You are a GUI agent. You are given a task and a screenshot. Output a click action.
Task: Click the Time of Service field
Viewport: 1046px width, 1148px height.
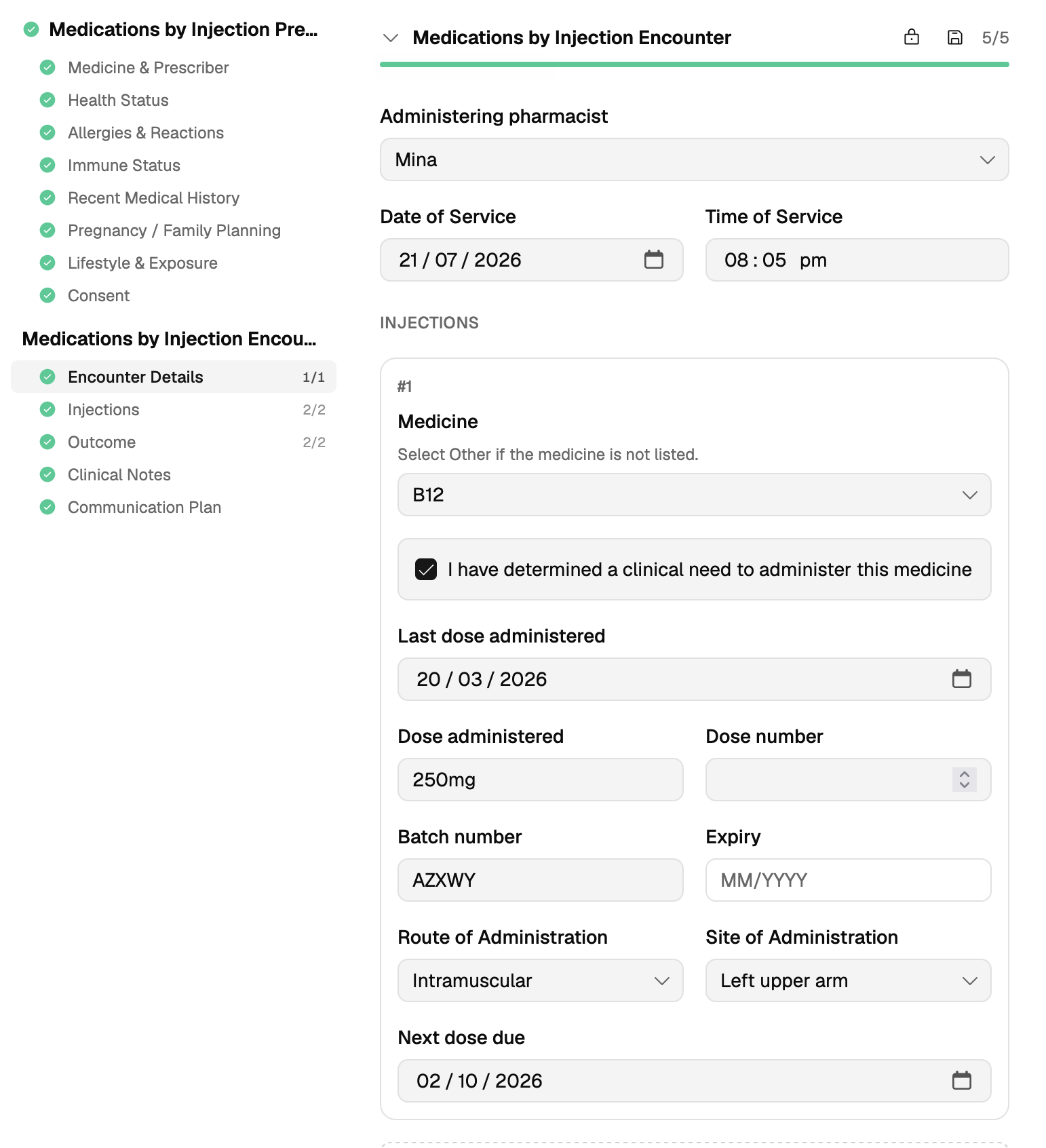click(857, 260)
